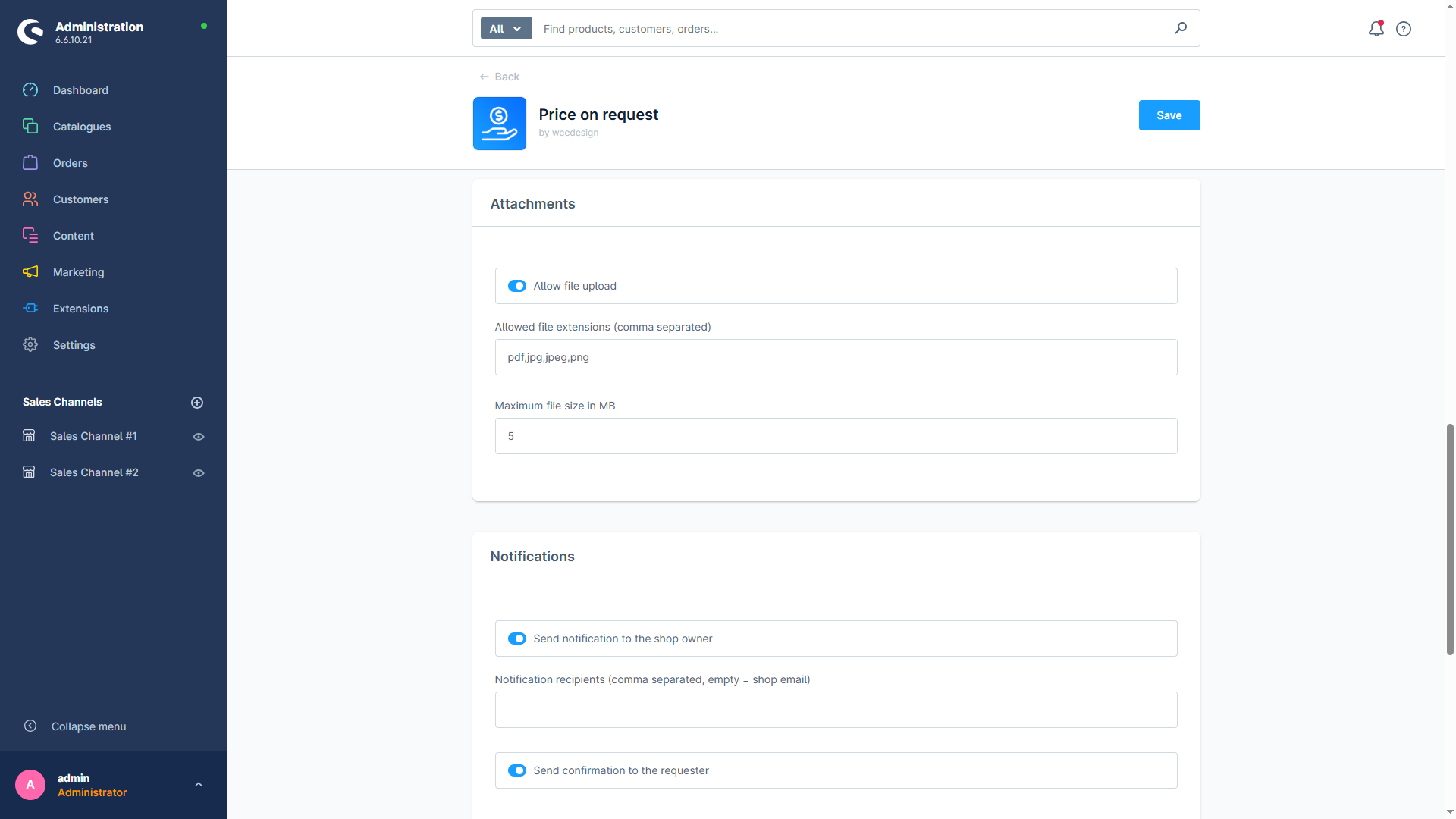Screen dimensions: 1456x819
Task: Click the page vertical scrollbar thumb
Action: point(1450,539)
